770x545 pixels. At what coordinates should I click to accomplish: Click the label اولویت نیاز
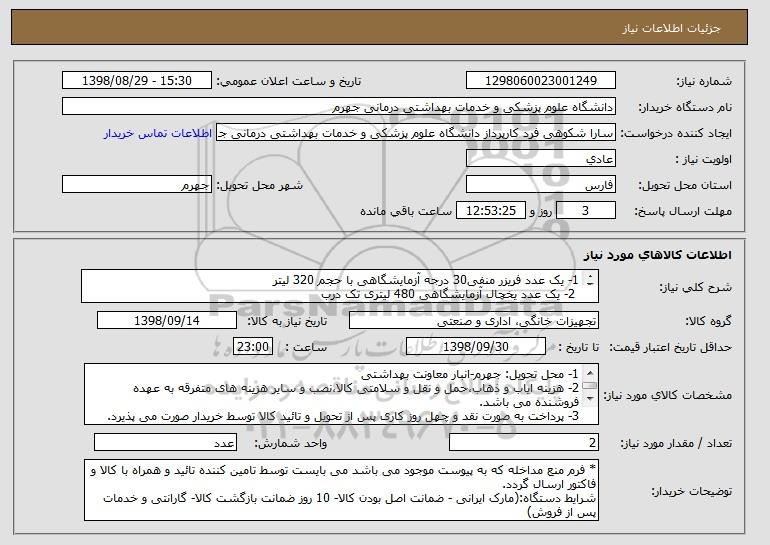pos(704,159)
